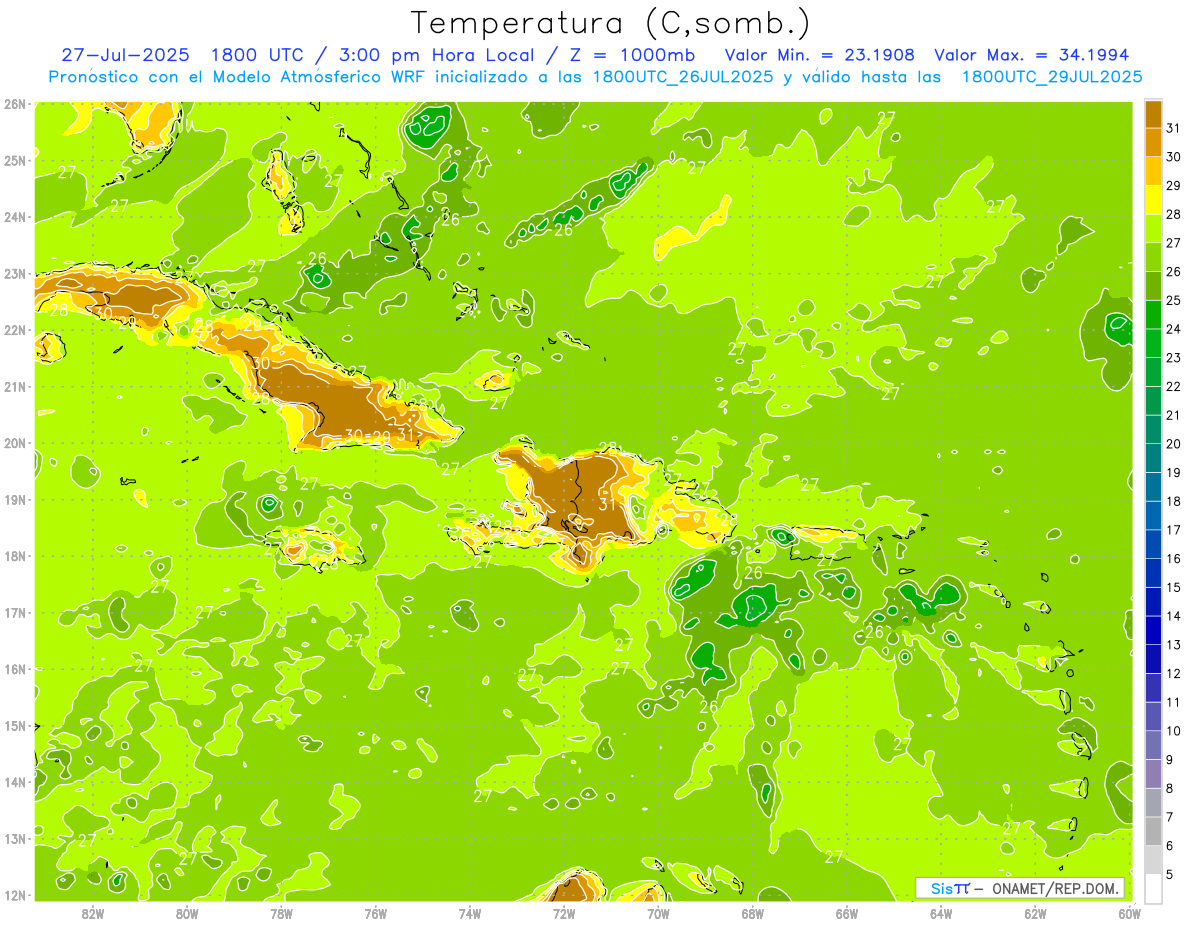1200x927 pixels.
Task: Click the green swatch between 26 and 27
Action: (1154, 257)
